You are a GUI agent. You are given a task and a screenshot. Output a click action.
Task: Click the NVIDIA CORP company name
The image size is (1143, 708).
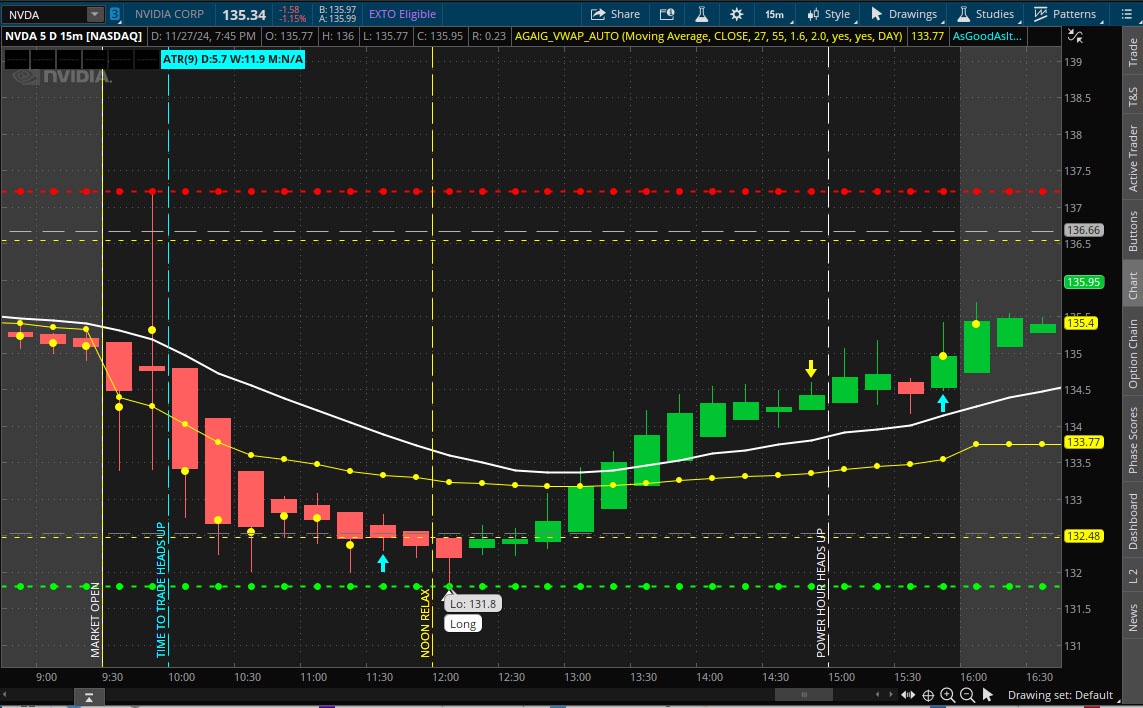coord(169,14)
